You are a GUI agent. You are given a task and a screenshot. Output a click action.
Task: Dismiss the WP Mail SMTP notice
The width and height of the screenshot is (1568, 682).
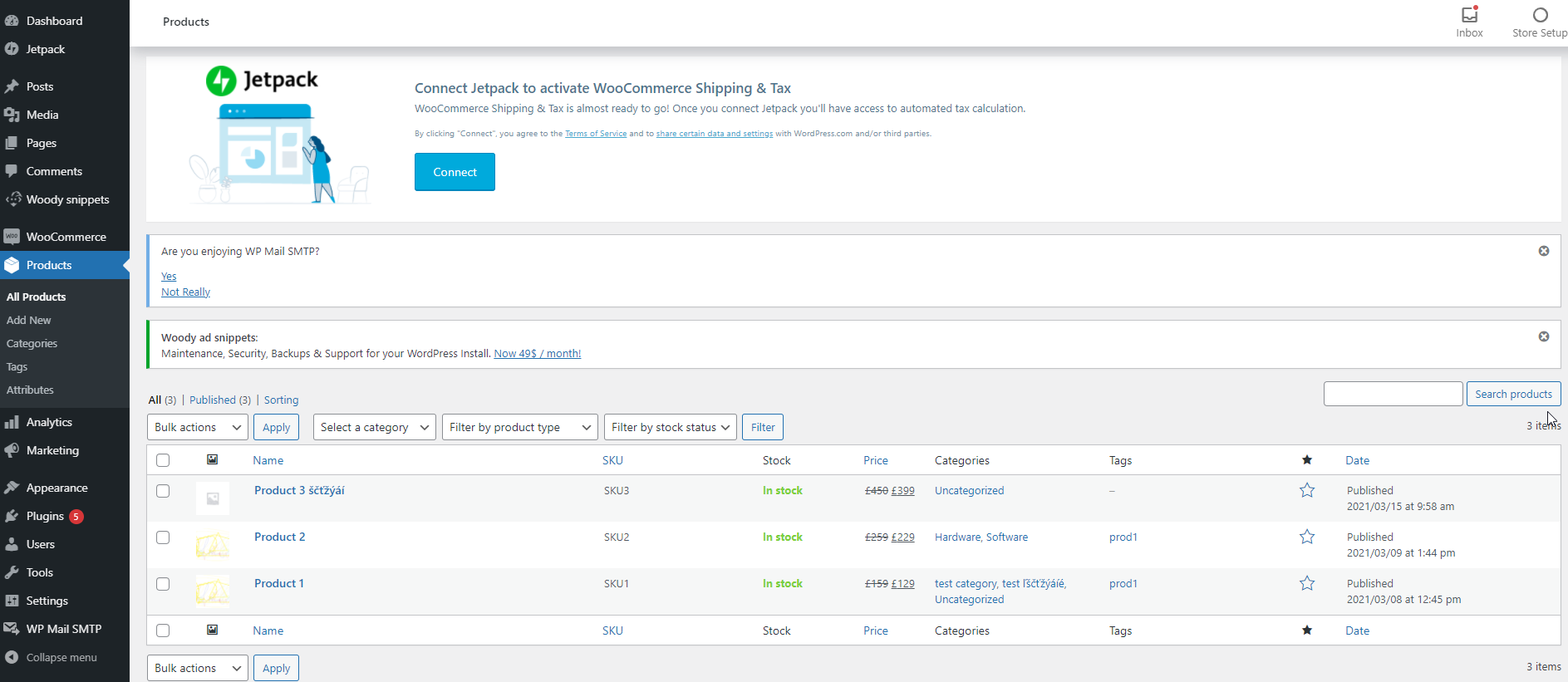click(x=1544, y=251)
